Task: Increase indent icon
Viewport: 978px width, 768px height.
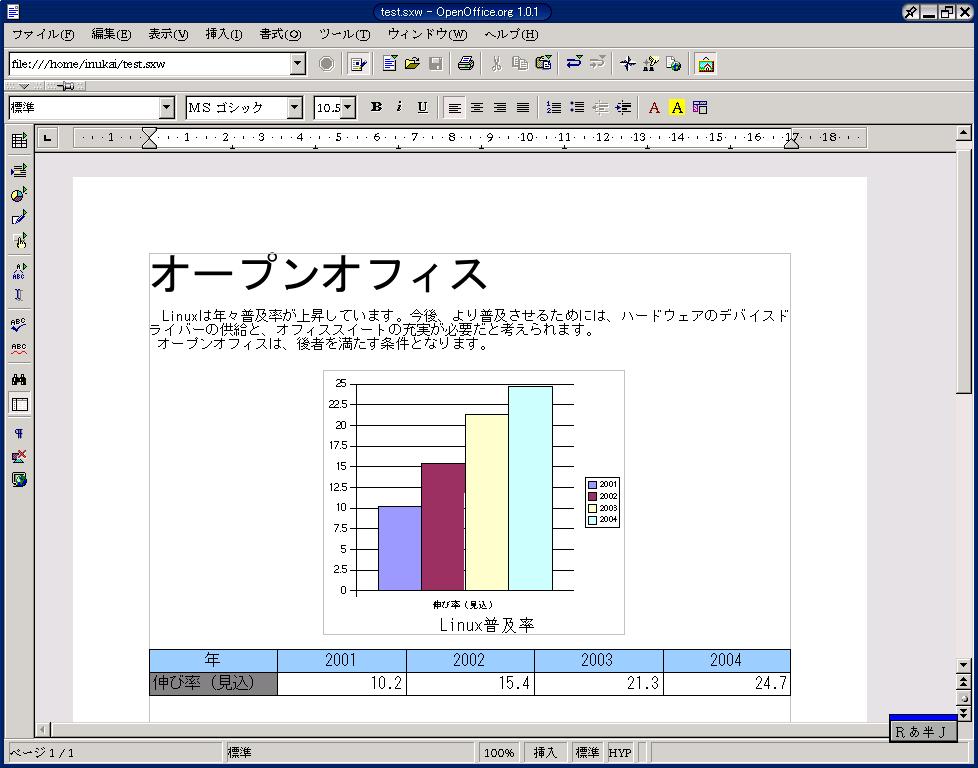Action: pos(623,107)
